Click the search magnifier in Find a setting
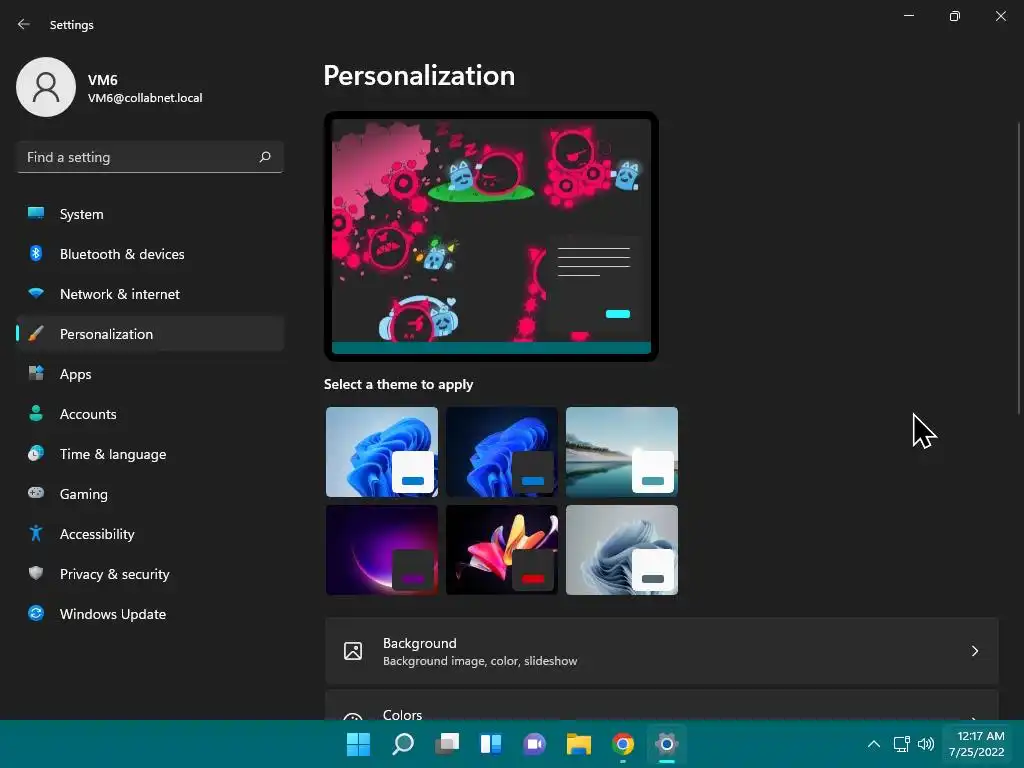 pyautogui.click(x=264, y=157)
